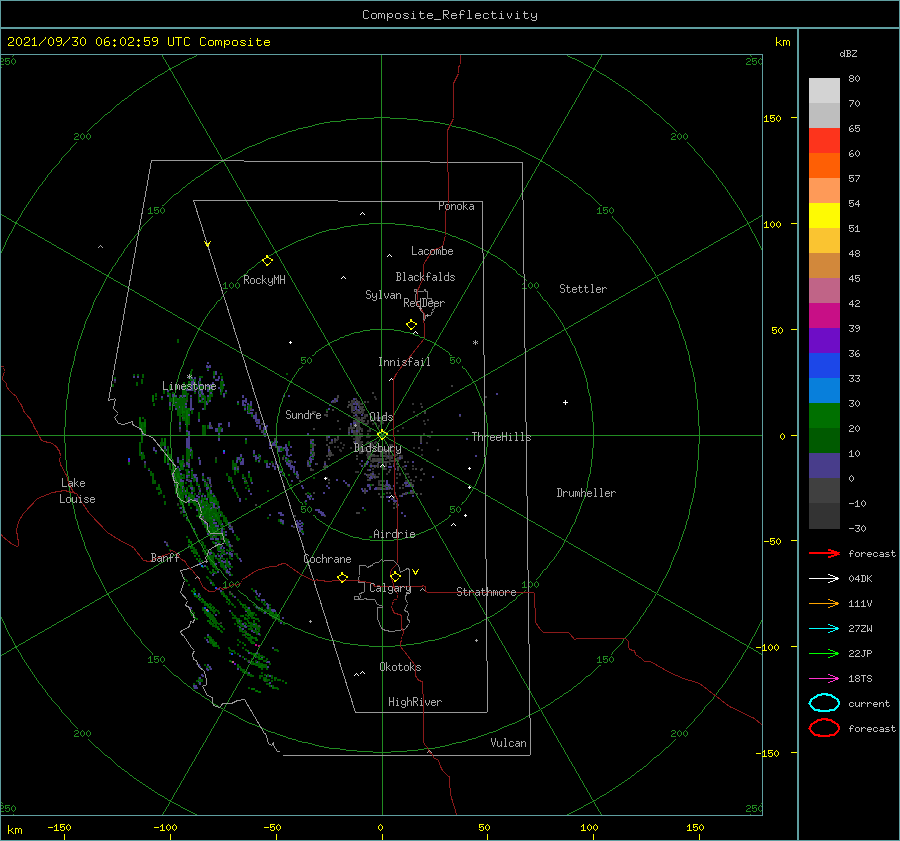
Task: Click the white 04DK arrow in legend
Action: [824, 578]
